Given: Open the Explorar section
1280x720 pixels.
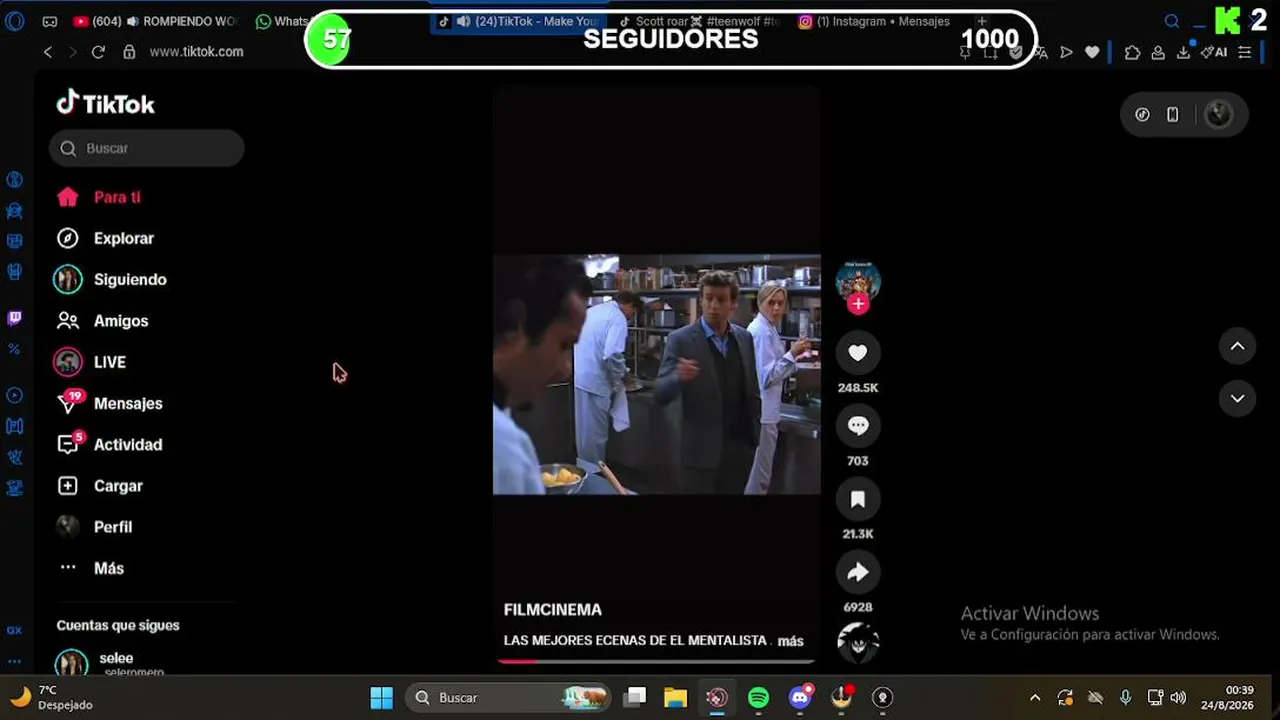Looking at the screenshot, I should click(105, 238).
